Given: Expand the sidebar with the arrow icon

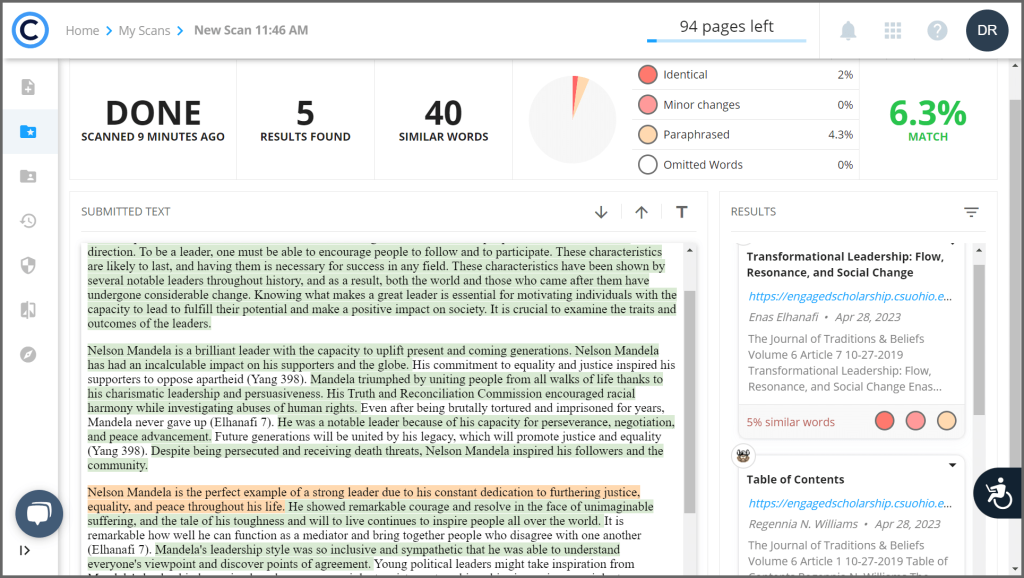Looking at the screenshot, I should tap(25, 551).
